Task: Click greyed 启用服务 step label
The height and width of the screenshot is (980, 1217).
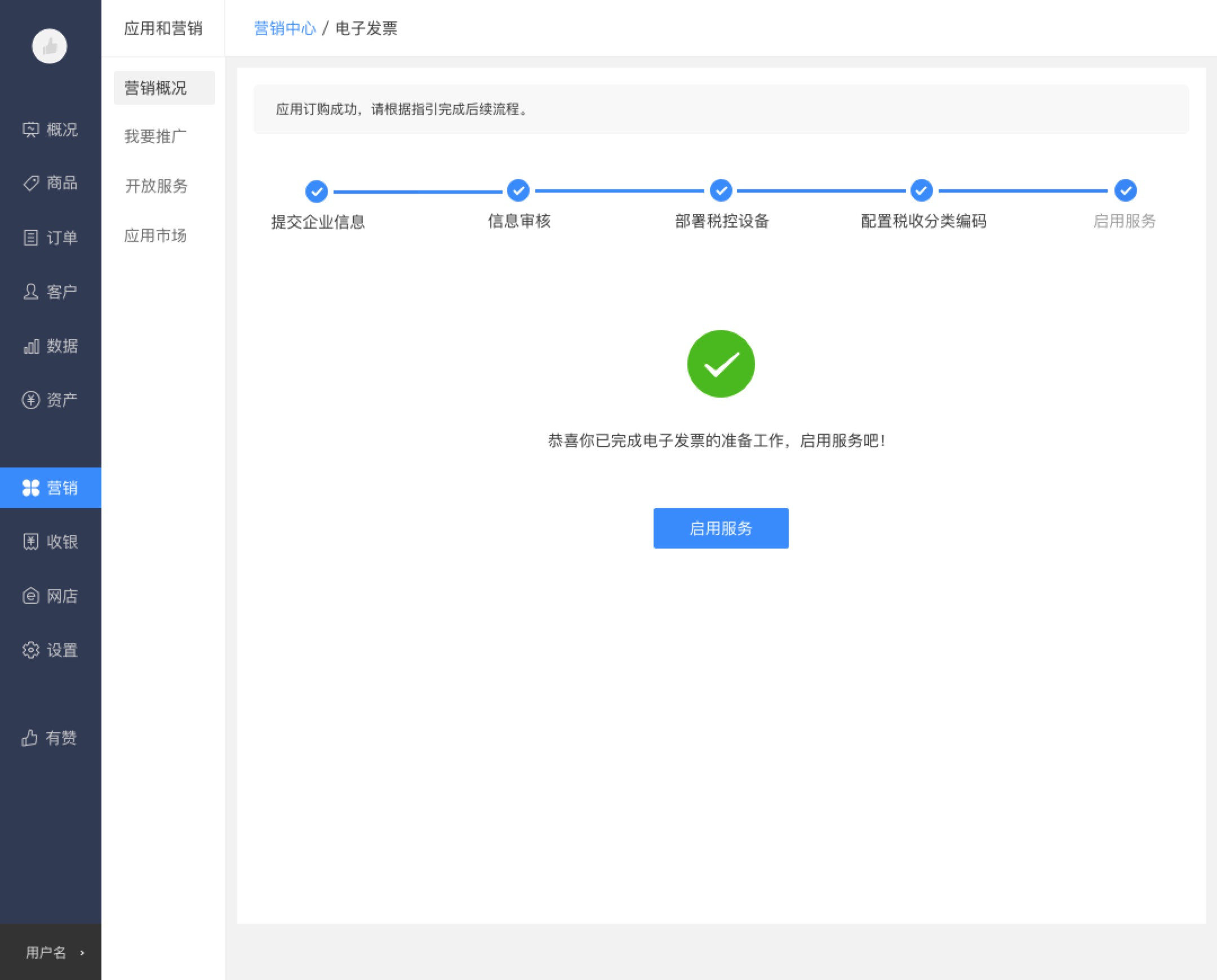Action: (1125, 221)
